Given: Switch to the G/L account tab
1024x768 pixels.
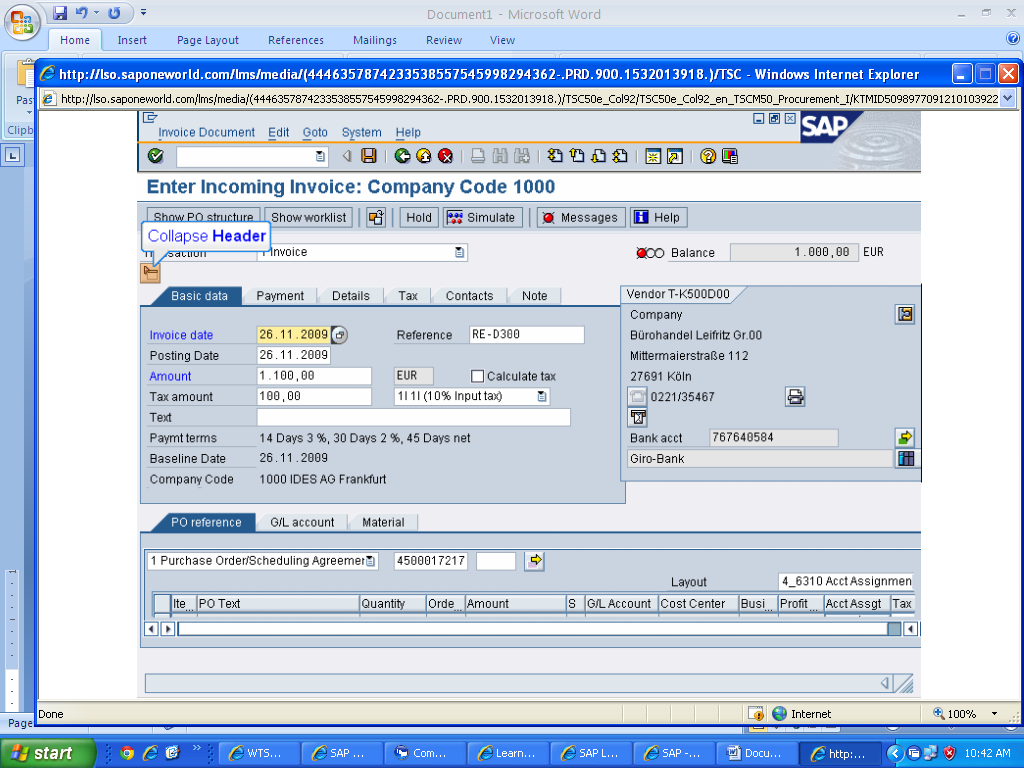Looking at the screenshot, I should pyautogui.click(x=302, y=522).
